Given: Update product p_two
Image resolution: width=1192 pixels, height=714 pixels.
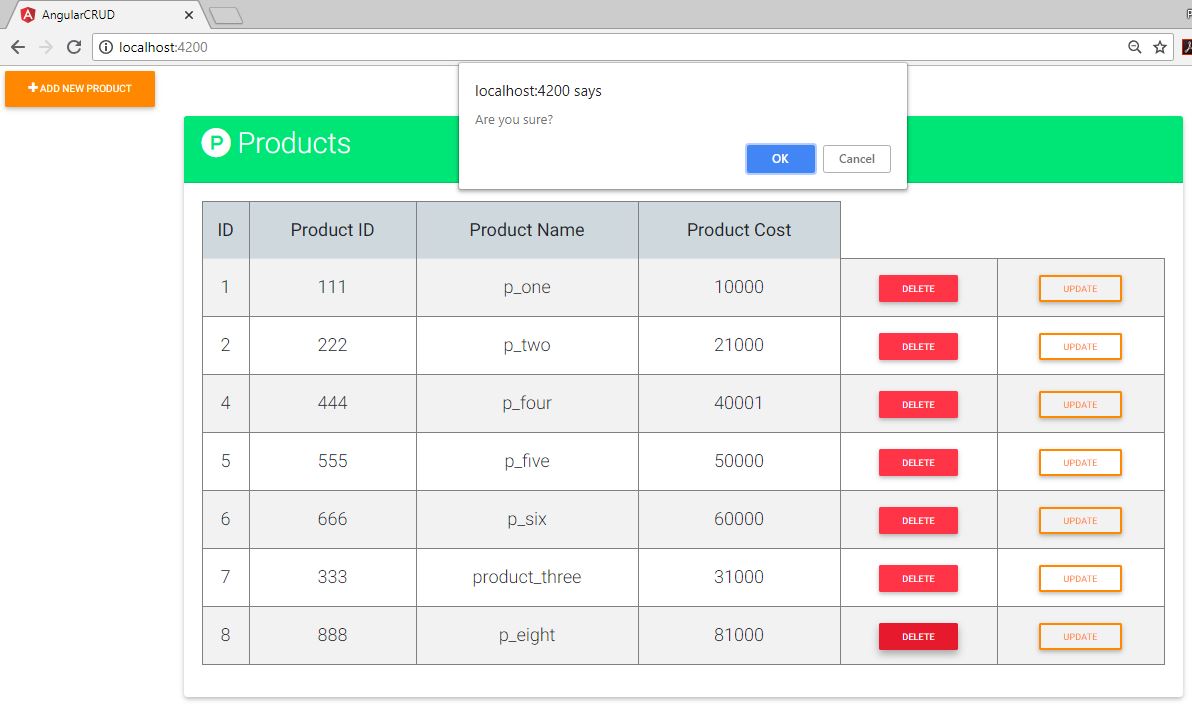Looking at the screenshot, I should (1080, 346).
